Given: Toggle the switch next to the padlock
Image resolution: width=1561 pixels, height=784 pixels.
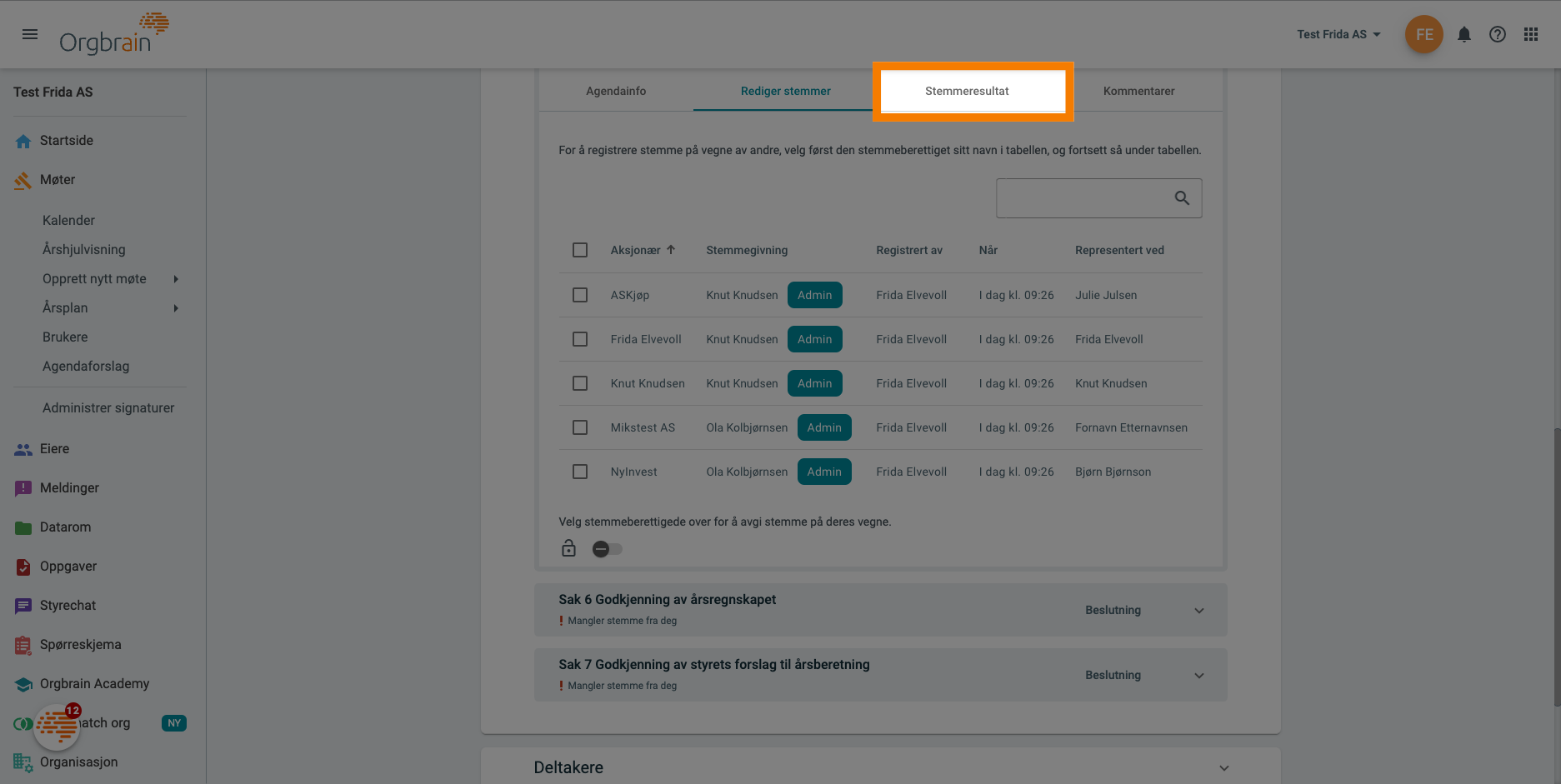Looking at the screenshot, I should 607,549.
